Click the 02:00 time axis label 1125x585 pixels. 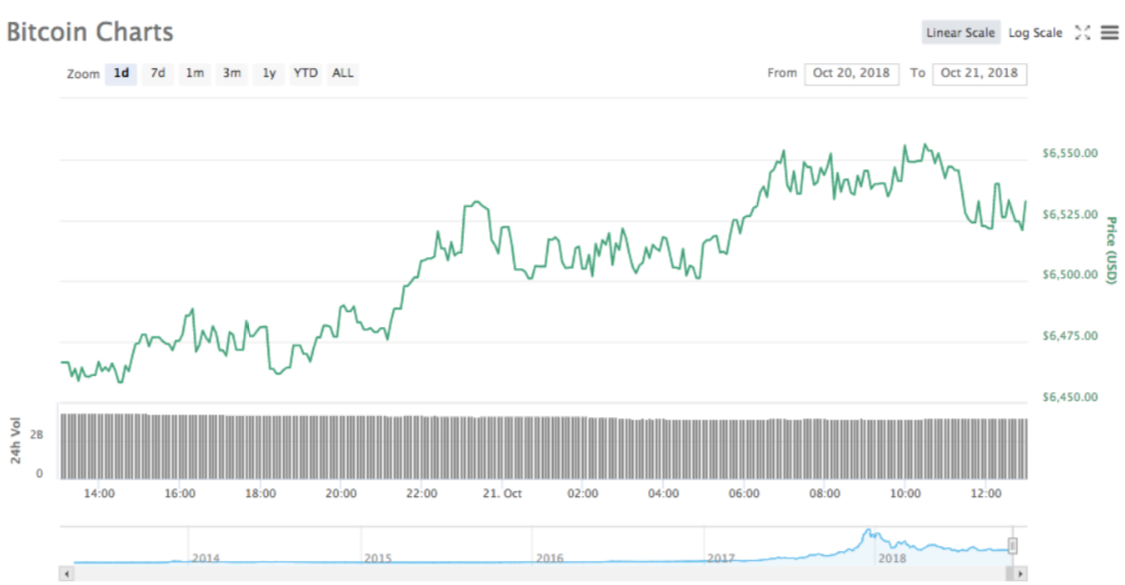(x=583, y=493)
